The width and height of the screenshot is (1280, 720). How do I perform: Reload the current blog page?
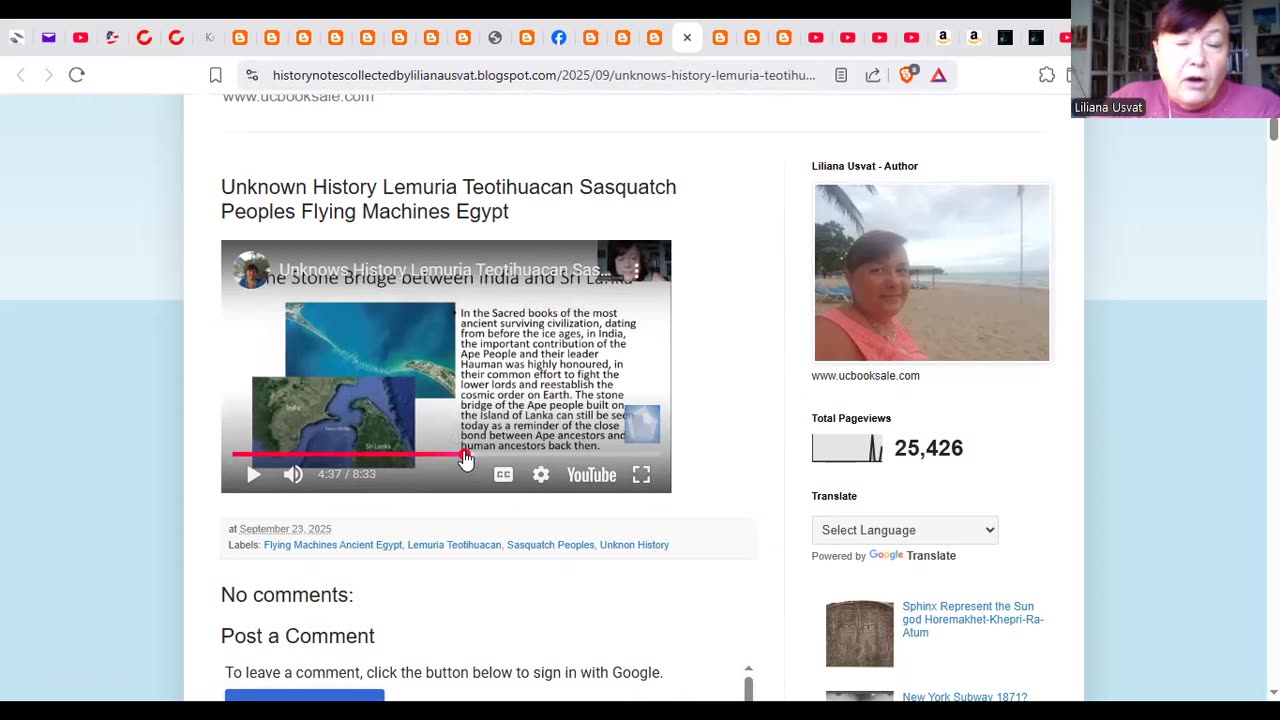(x=77, y=75)
